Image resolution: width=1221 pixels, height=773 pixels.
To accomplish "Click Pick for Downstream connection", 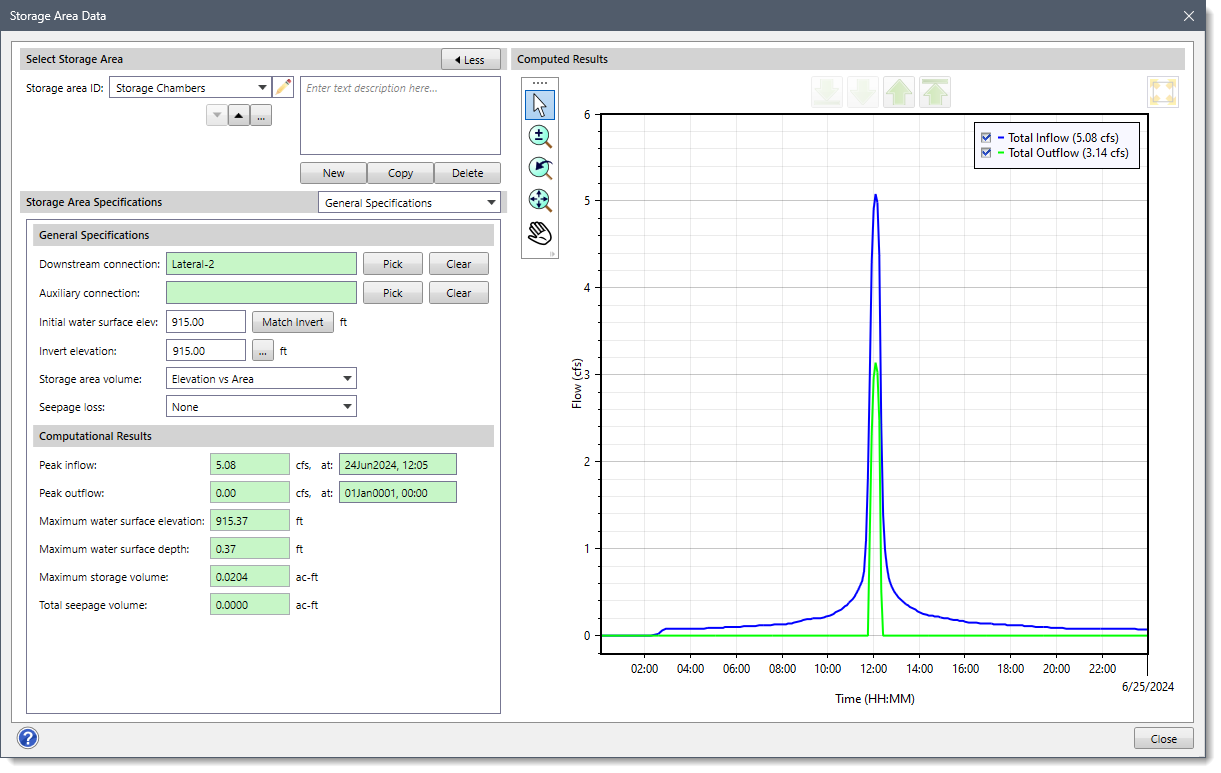I will 393,264.
